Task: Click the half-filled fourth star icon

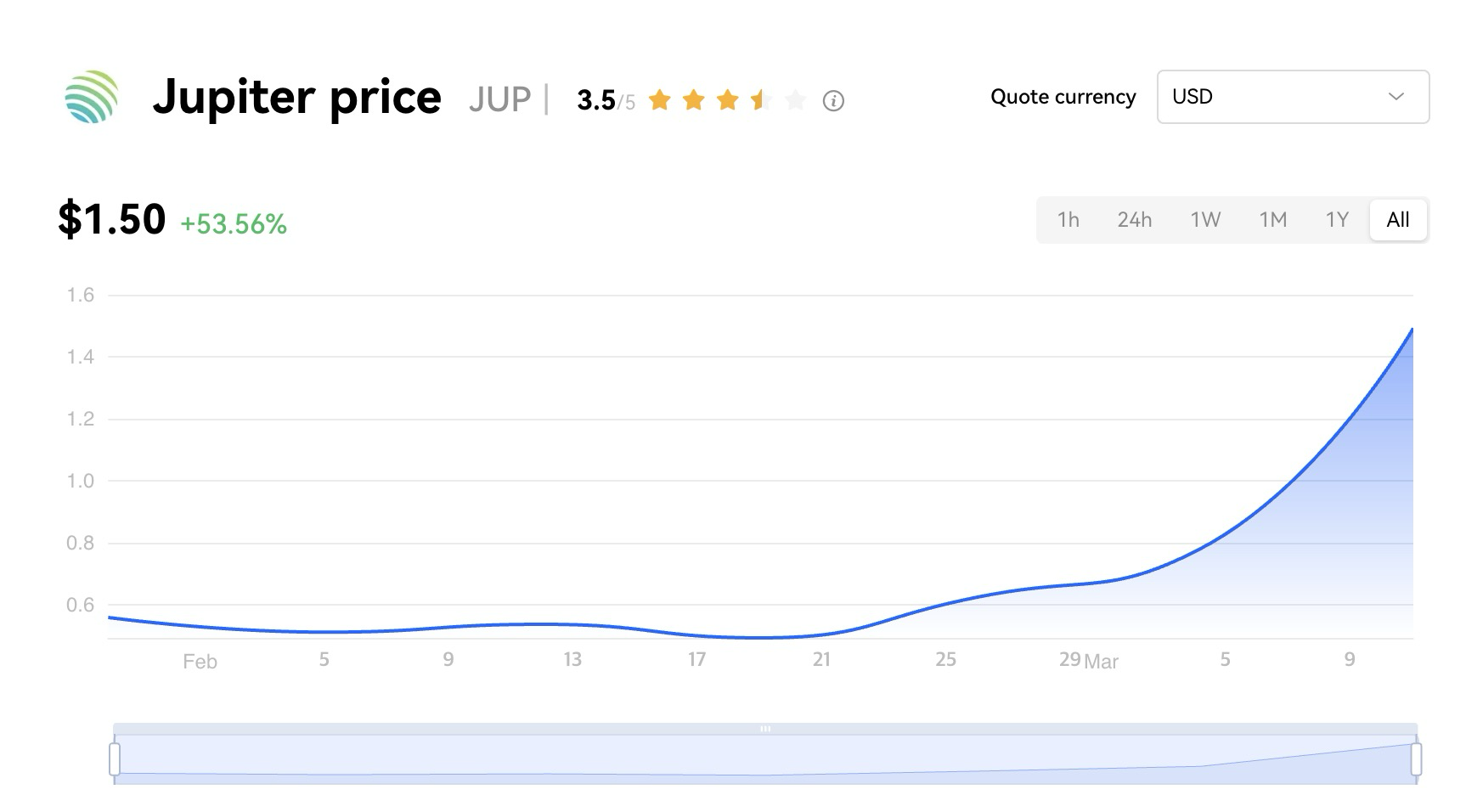Action: 760,100
